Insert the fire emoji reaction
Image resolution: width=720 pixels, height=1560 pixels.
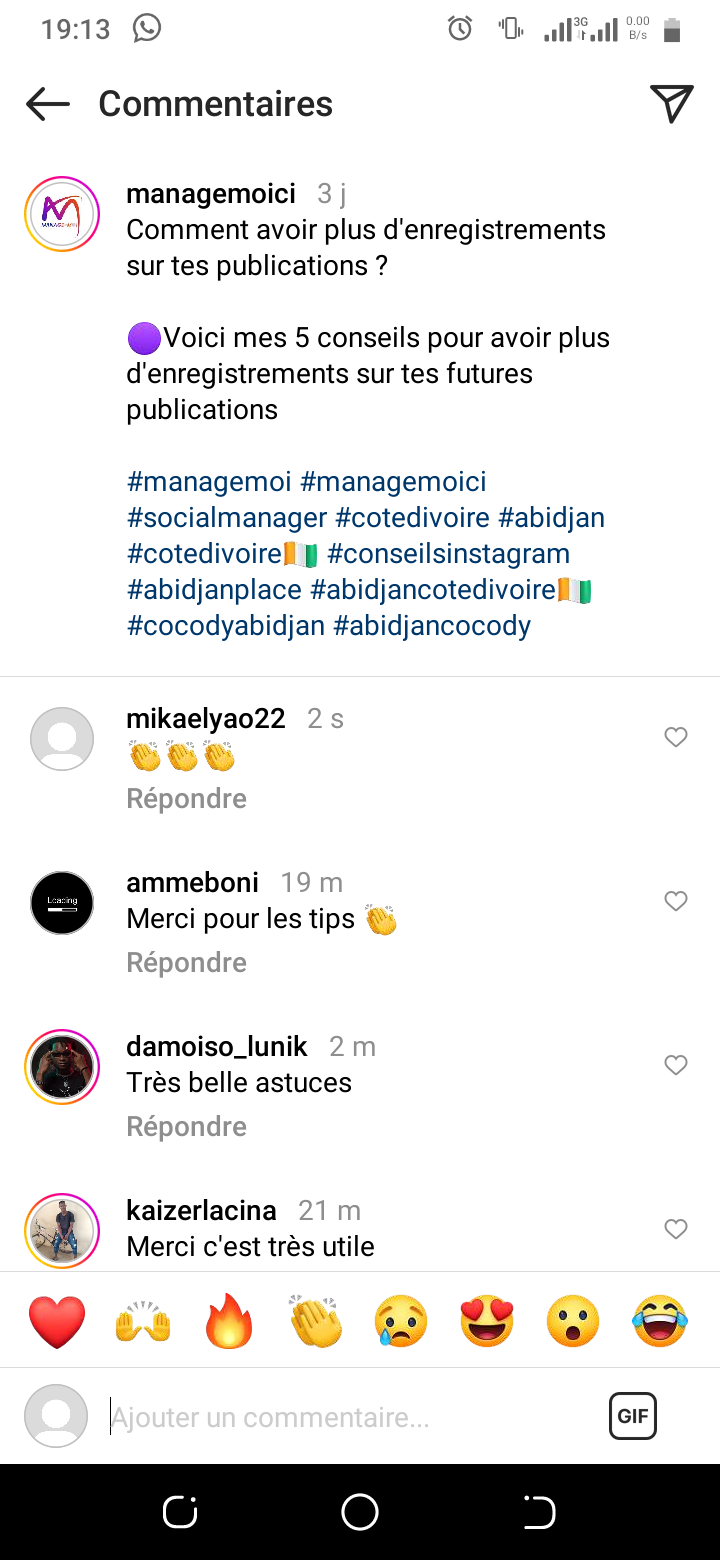tap(229, 1321)
